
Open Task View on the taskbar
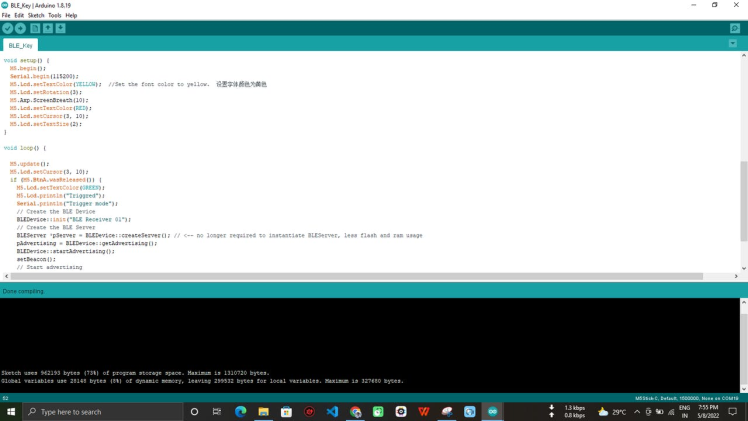point(217,411)
